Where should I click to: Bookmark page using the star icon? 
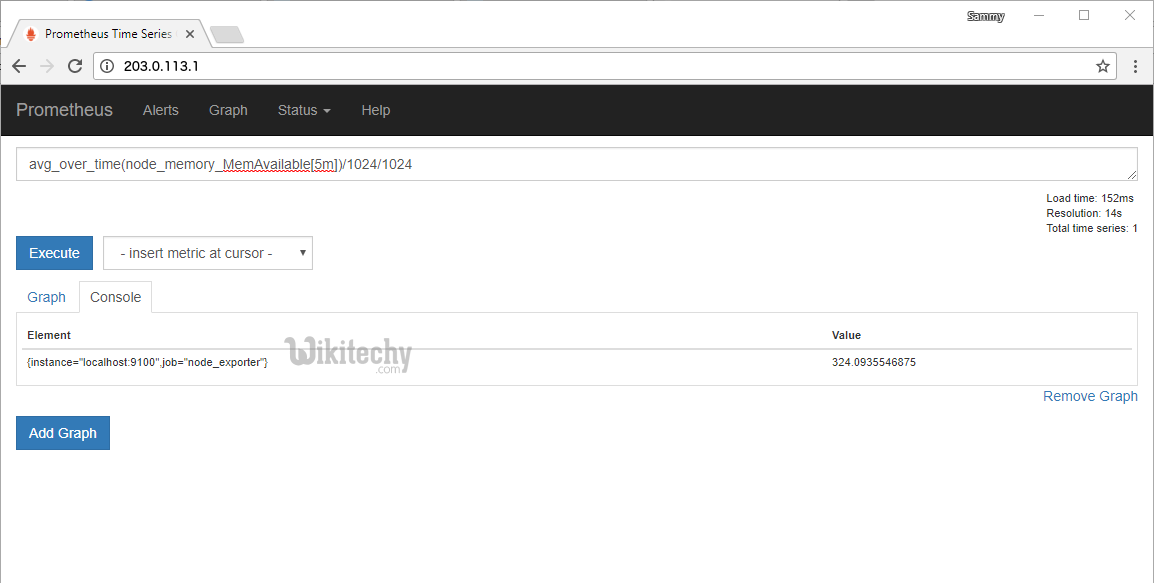[1102, 66]
